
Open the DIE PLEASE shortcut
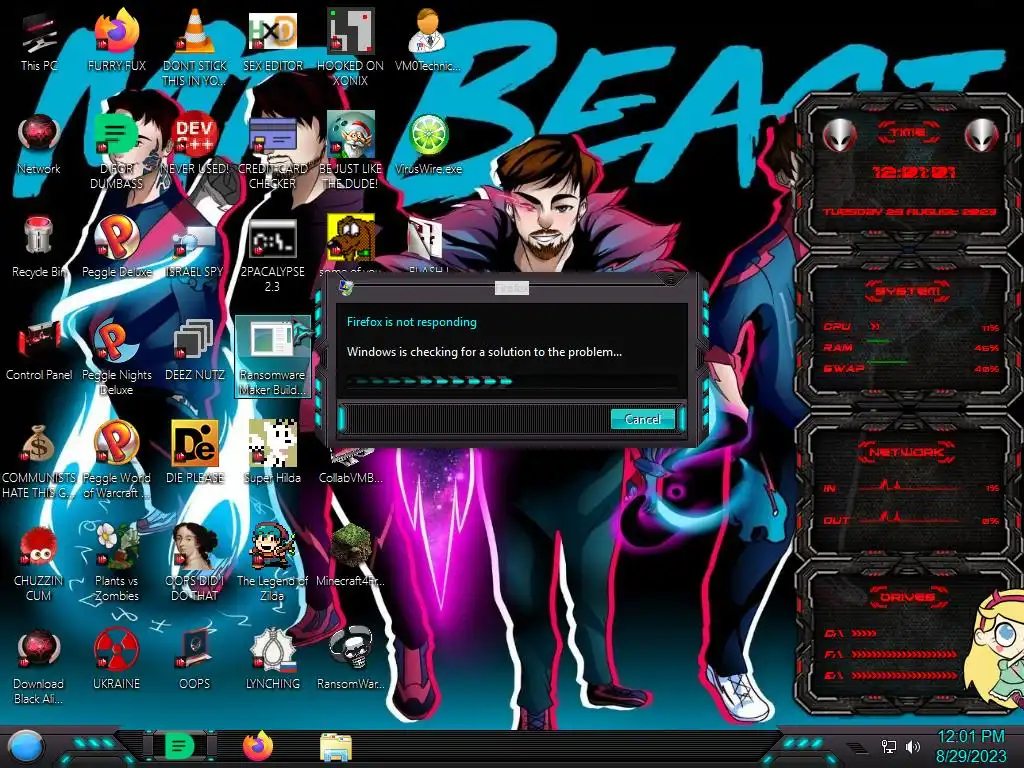click(x=195, y=453)
